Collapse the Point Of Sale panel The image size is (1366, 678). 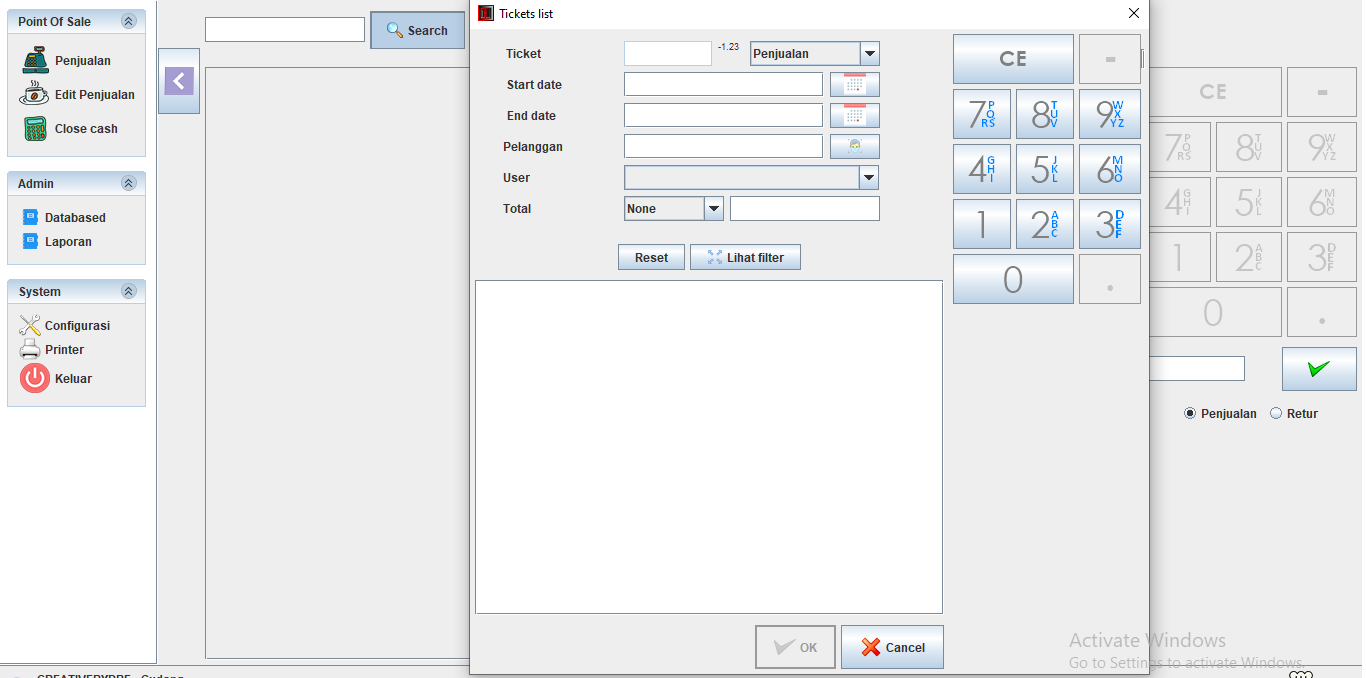128,21
